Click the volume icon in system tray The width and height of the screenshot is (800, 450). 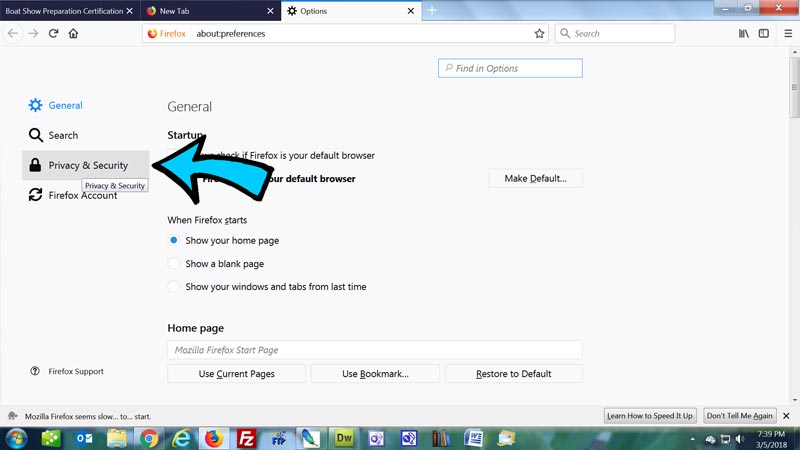(x=740, y=439)
